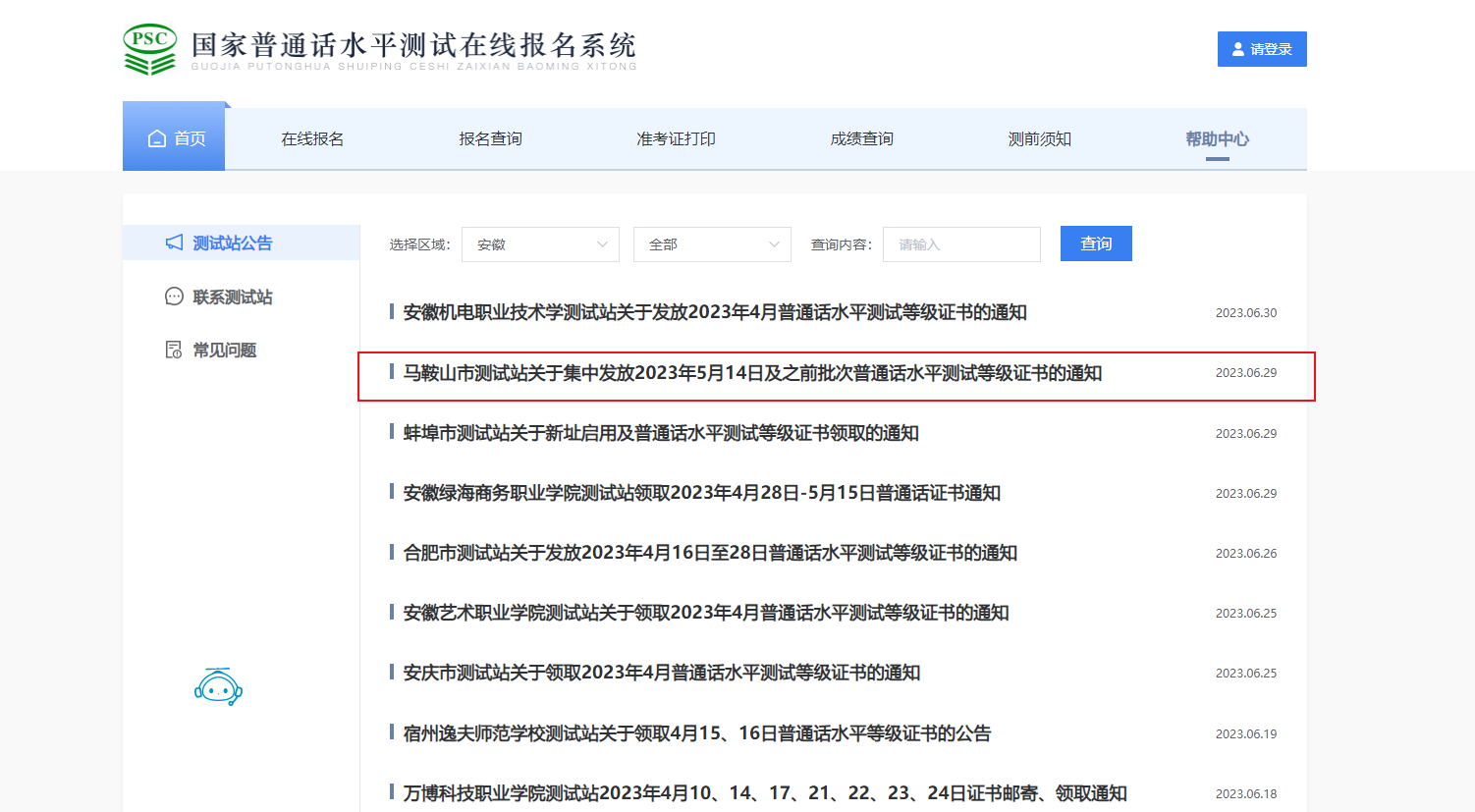The height and width of the screenshot is (812, 1475).
Task: Click the PSC logo icon
Action: pos(149,49)
